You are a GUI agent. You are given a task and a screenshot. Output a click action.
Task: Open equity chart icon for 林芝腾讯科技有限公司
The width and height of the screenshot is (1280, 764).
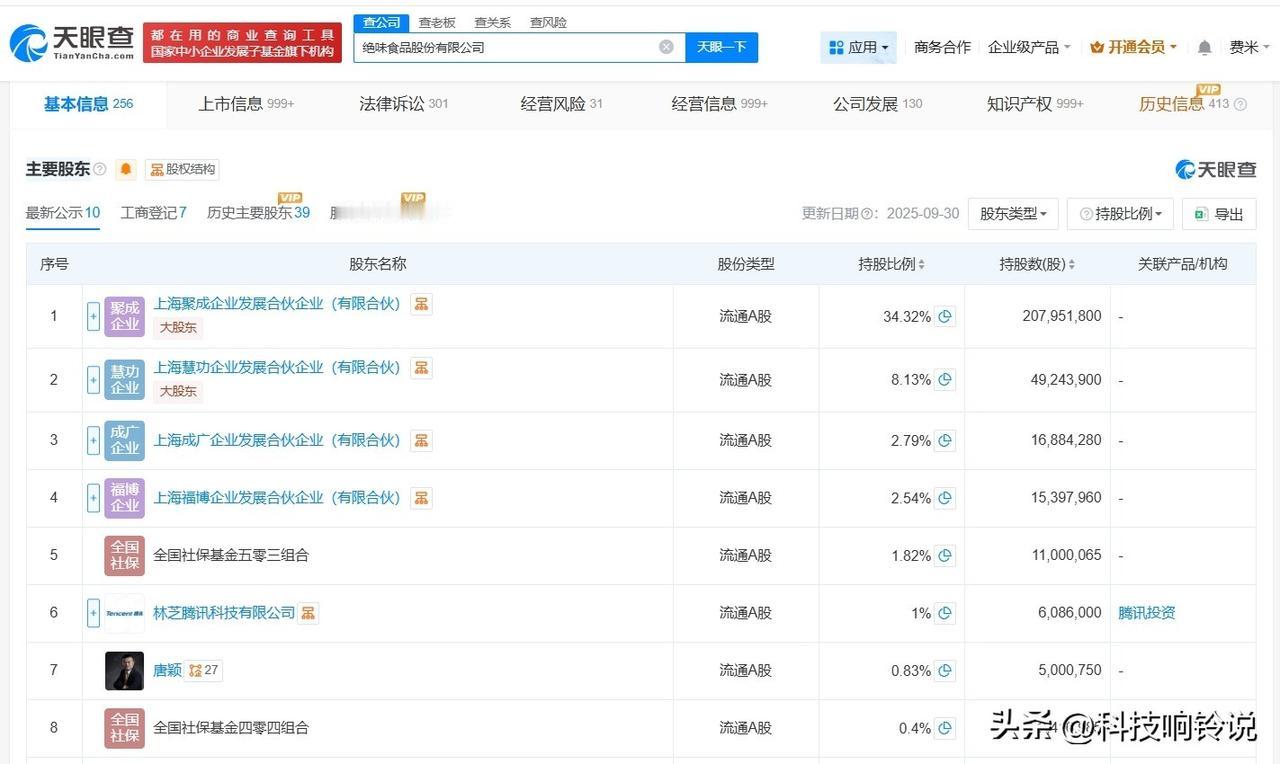pyautogui.click(x=308, y=613)
